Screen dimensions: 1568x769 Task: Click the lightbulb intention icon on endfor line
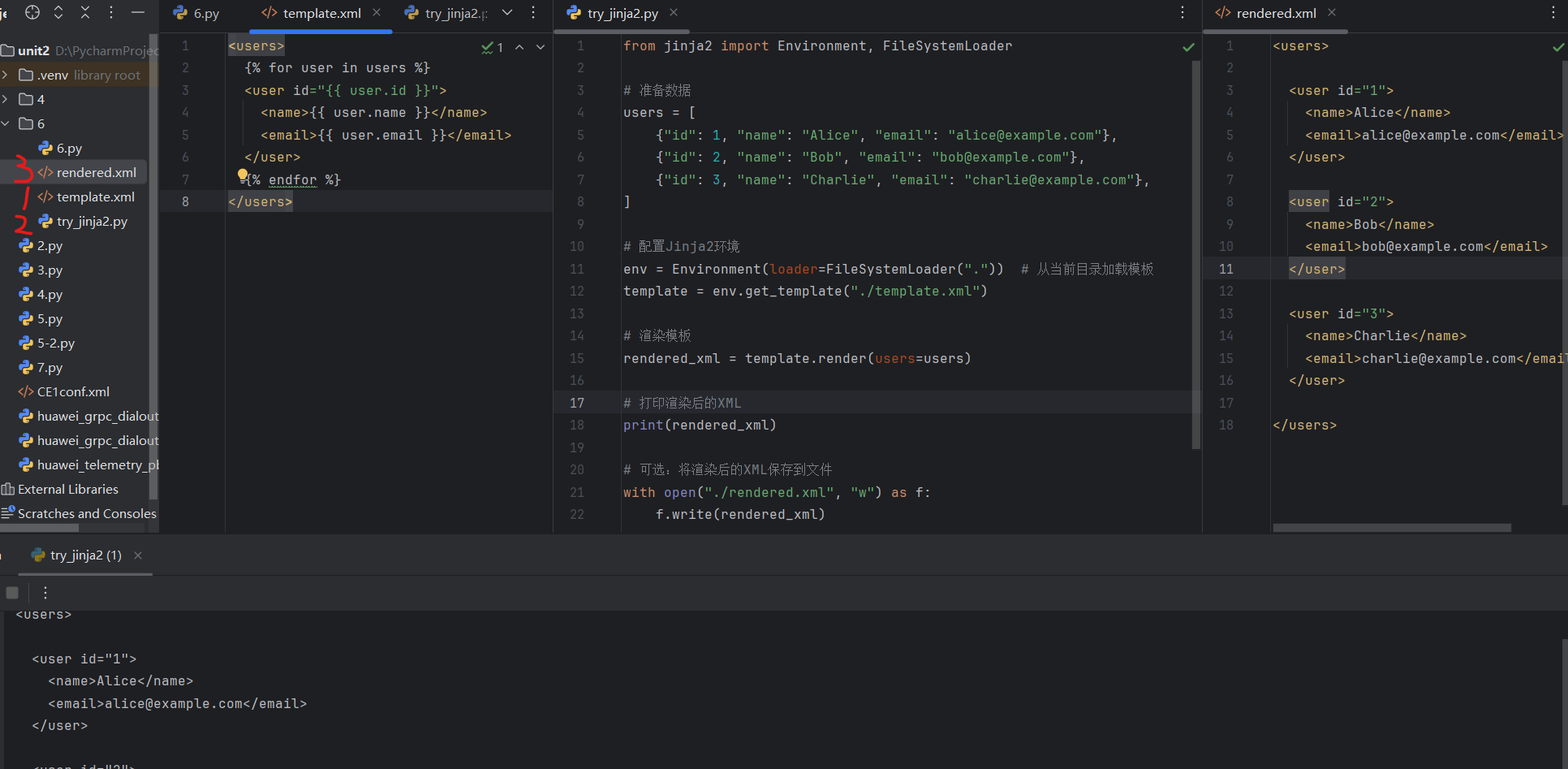(x=242, y=175)
